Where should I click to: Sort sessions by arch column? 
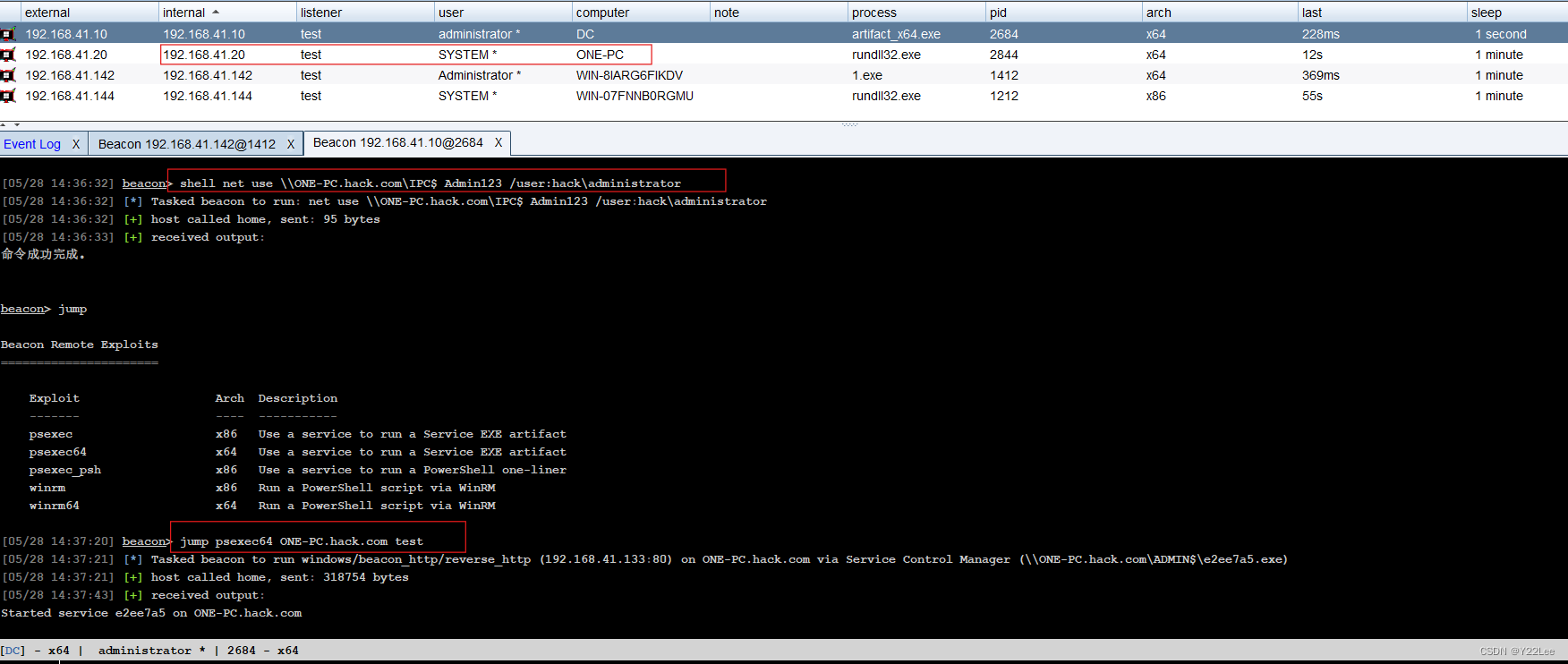coord(1220,13)
